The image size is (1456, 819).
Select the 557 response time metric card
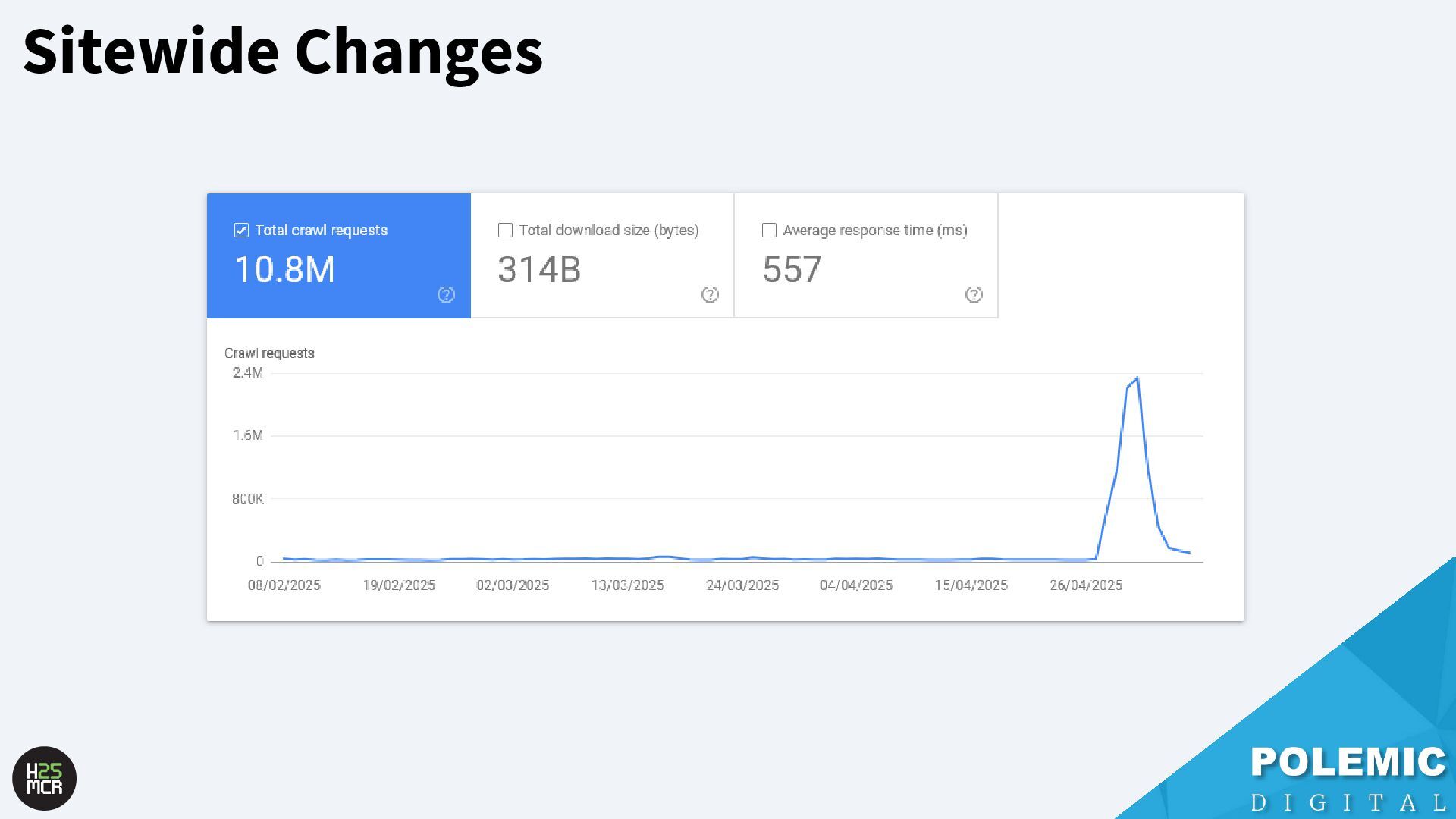tap(866, 256)
